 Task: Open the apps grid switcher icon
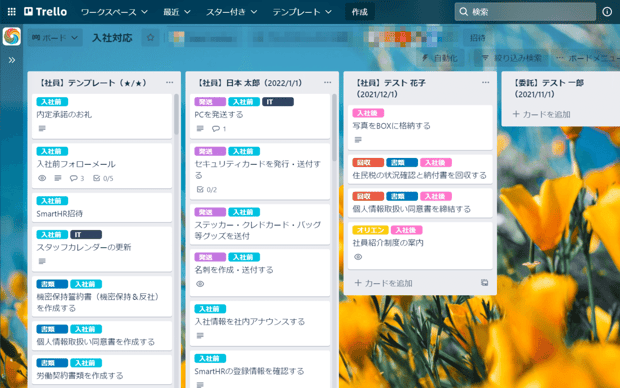(11, 11)
